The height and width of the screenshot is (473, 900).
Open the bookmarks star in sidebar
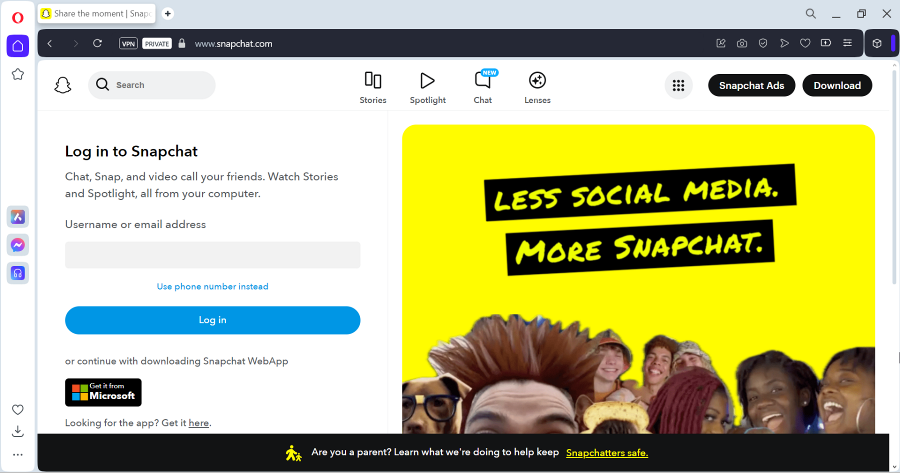(x=18, y=74)
